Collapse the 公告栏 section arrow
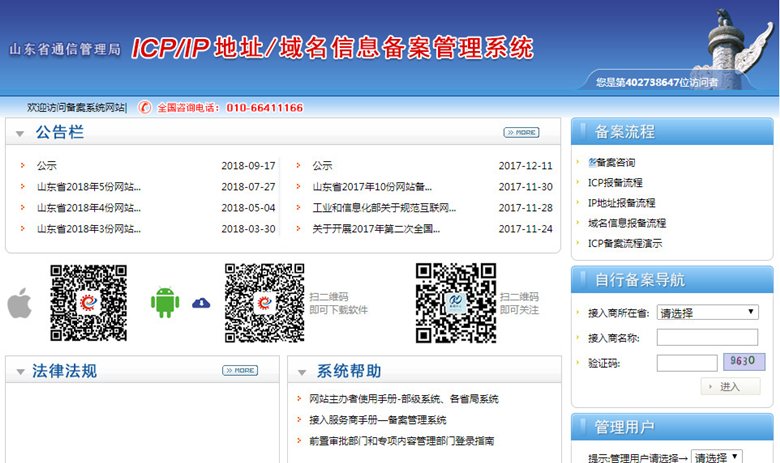Image resolution: width=780 pixels, height=463 pixels. coord(21,133)
